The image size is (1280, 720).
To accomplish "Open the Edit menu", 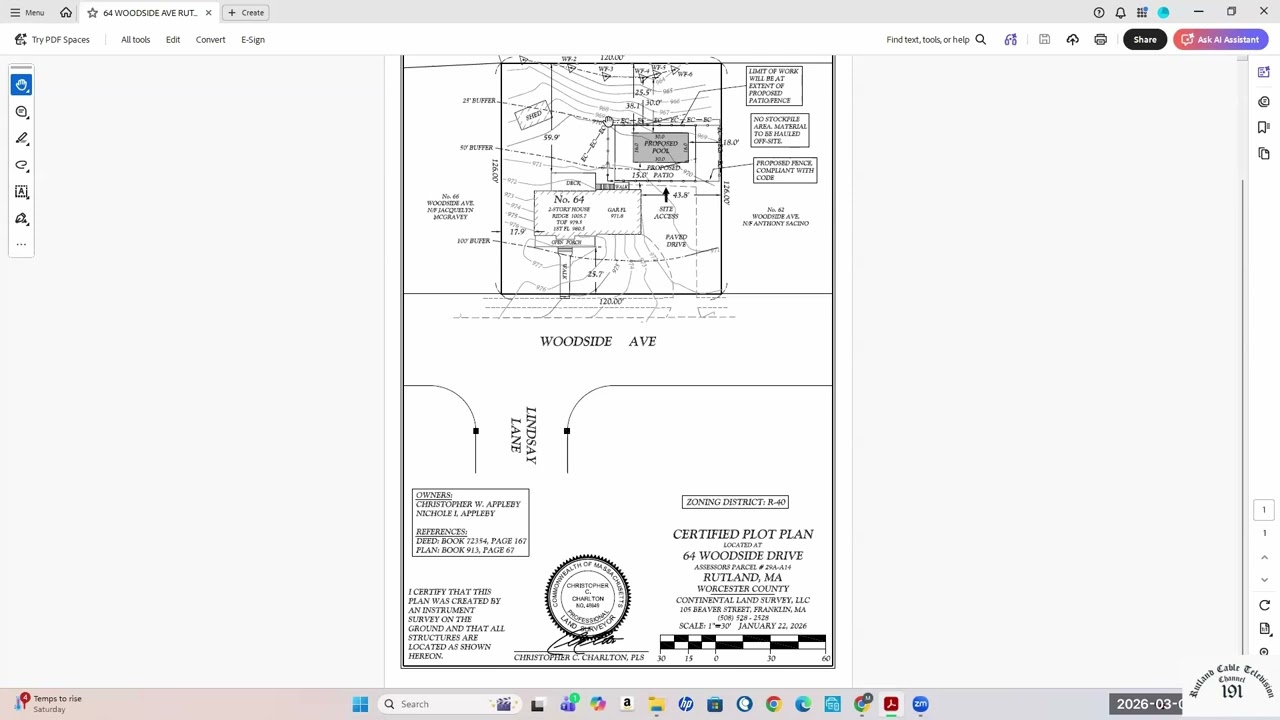I will coord(173,40).
